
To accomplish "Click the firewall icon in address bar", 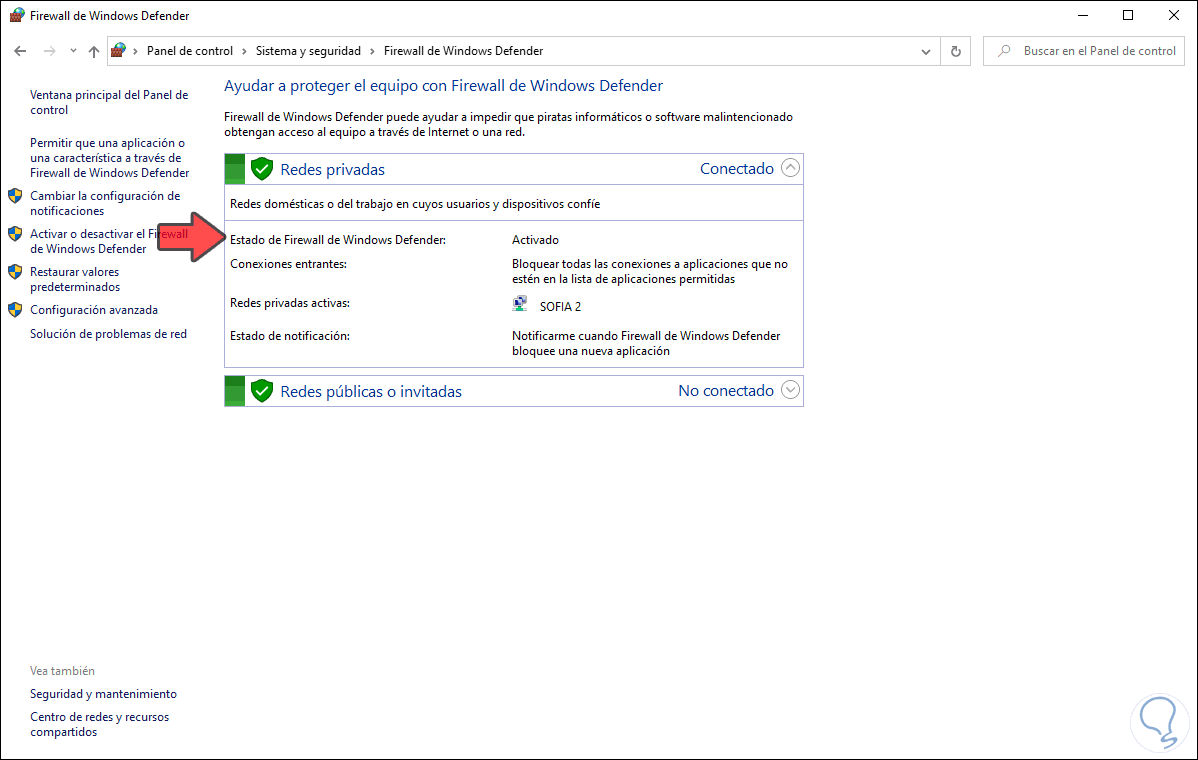I will (118, 50).
